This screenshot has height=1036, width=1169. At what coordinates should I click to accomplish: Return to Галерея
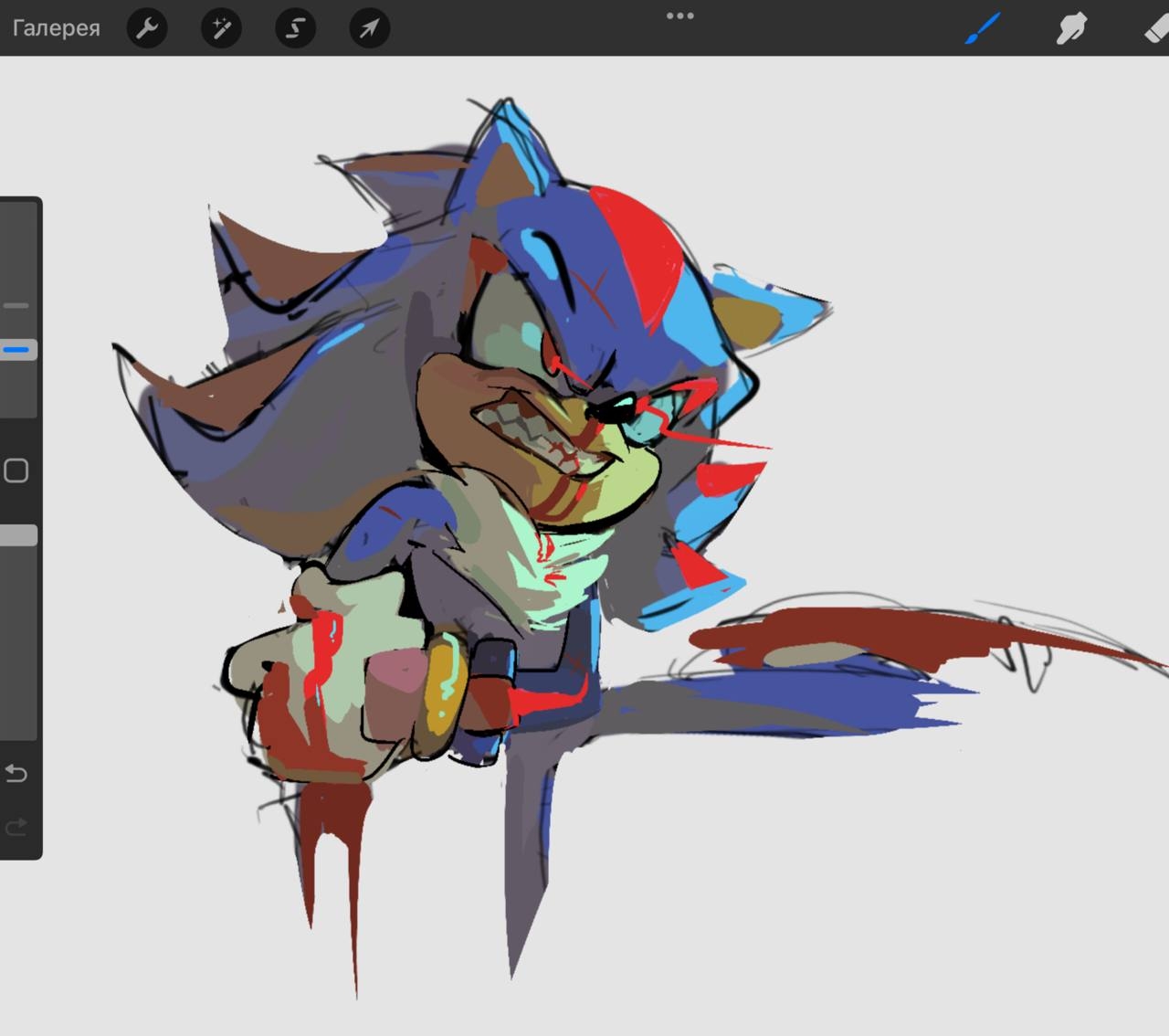(x=56, y=28)
